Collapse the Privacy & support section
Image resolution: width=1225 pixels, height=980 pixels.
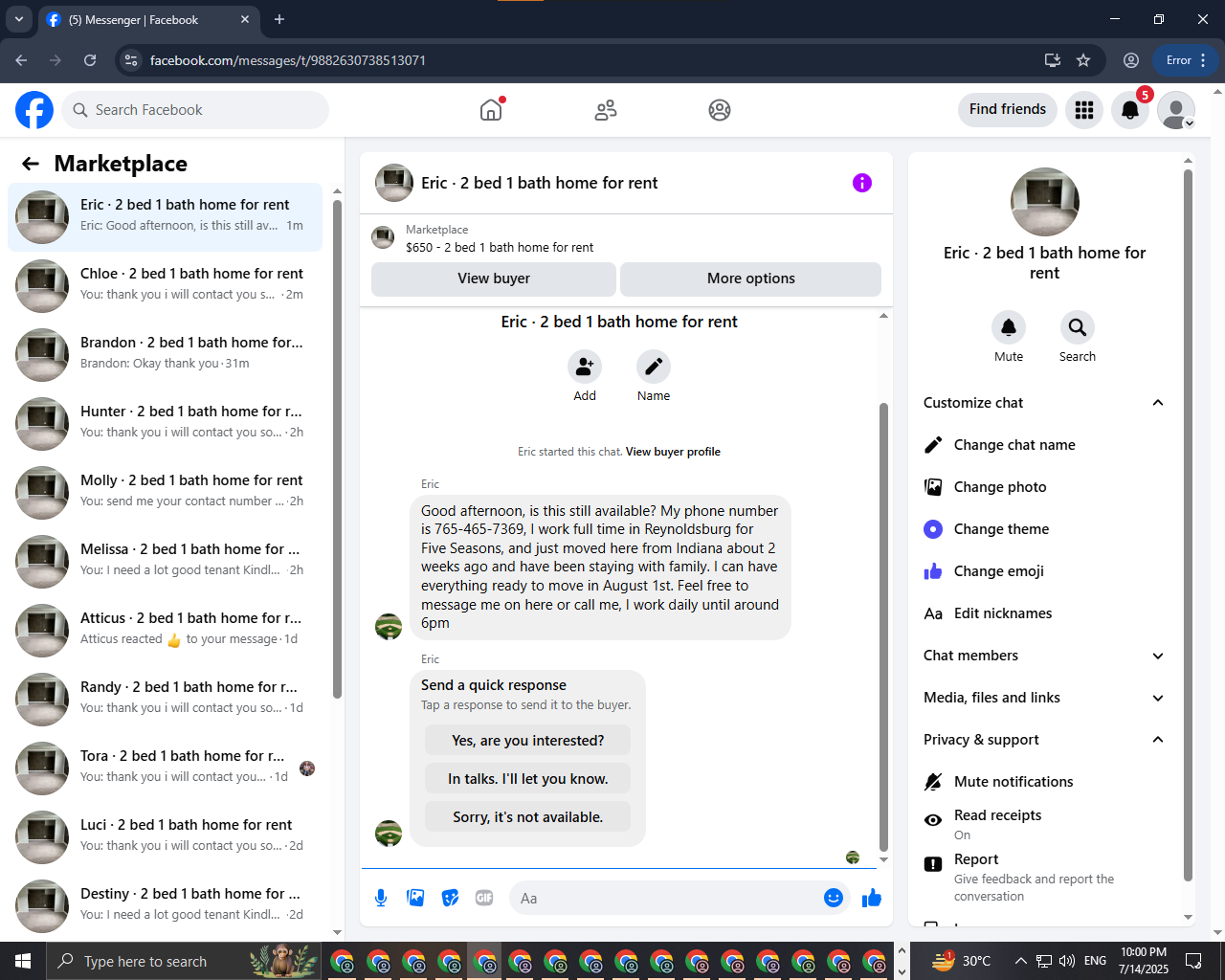point(1043,740)
